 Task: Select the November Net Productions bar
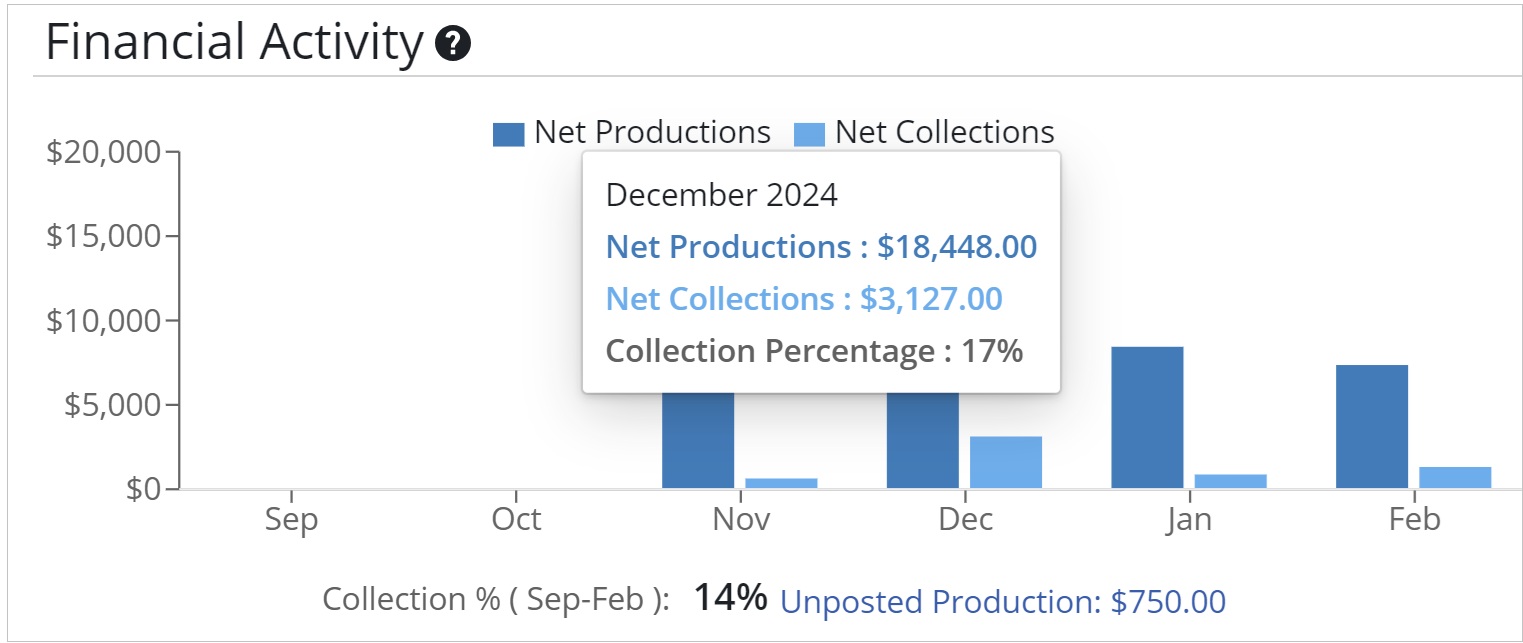698,440
